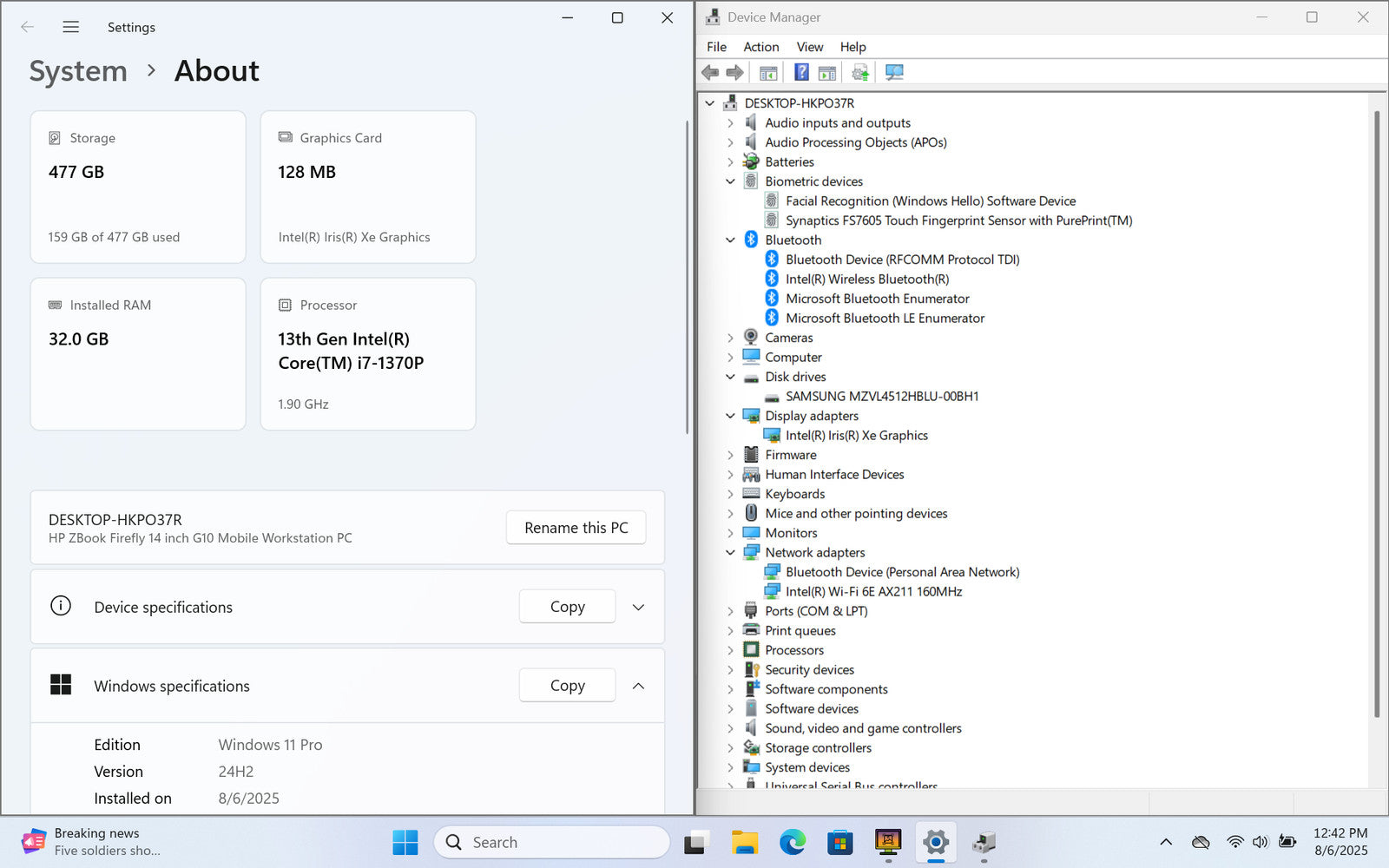
Task: Launch Microsoft Edge from taskbar
Action: [793, 842]
